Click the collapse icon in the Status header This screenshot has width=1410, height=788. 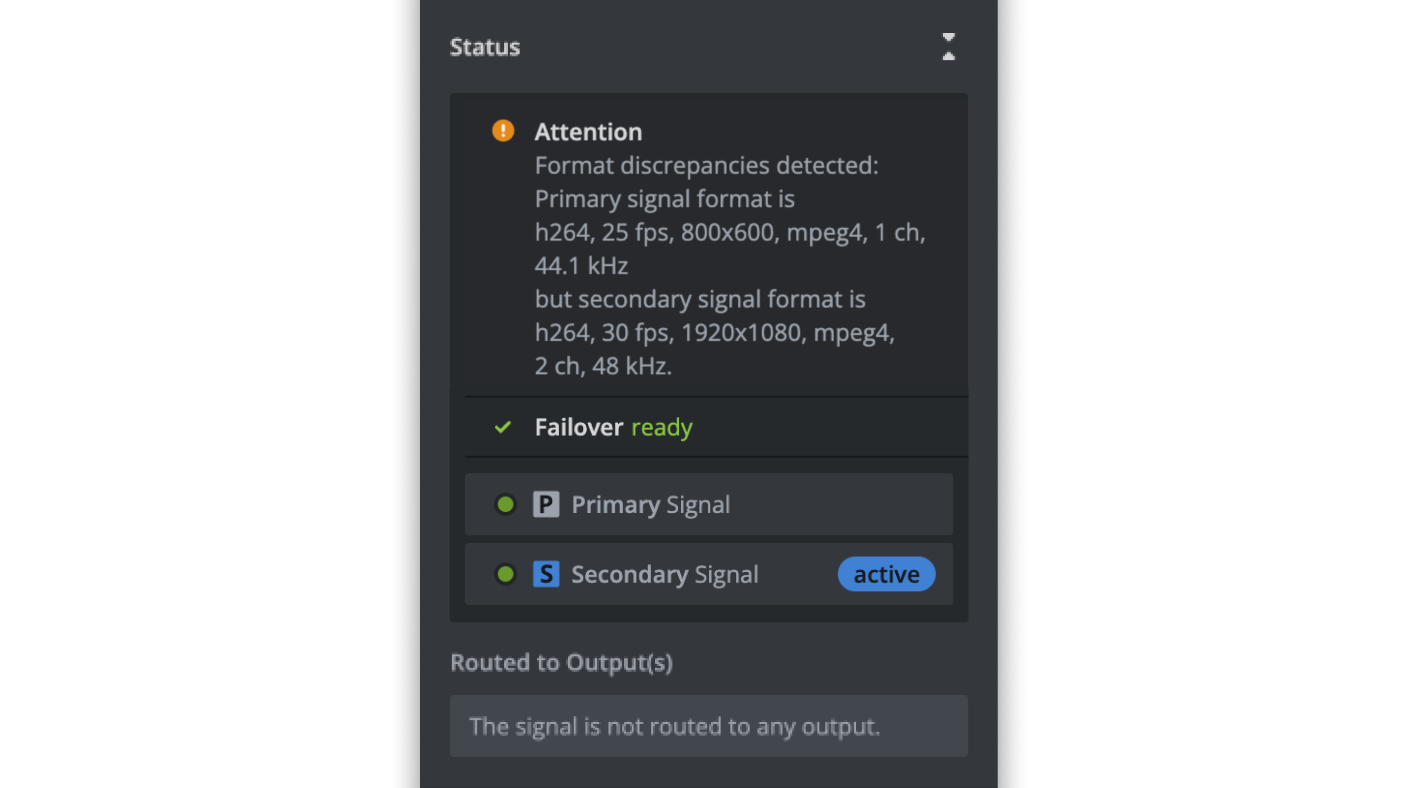point(948,46)
